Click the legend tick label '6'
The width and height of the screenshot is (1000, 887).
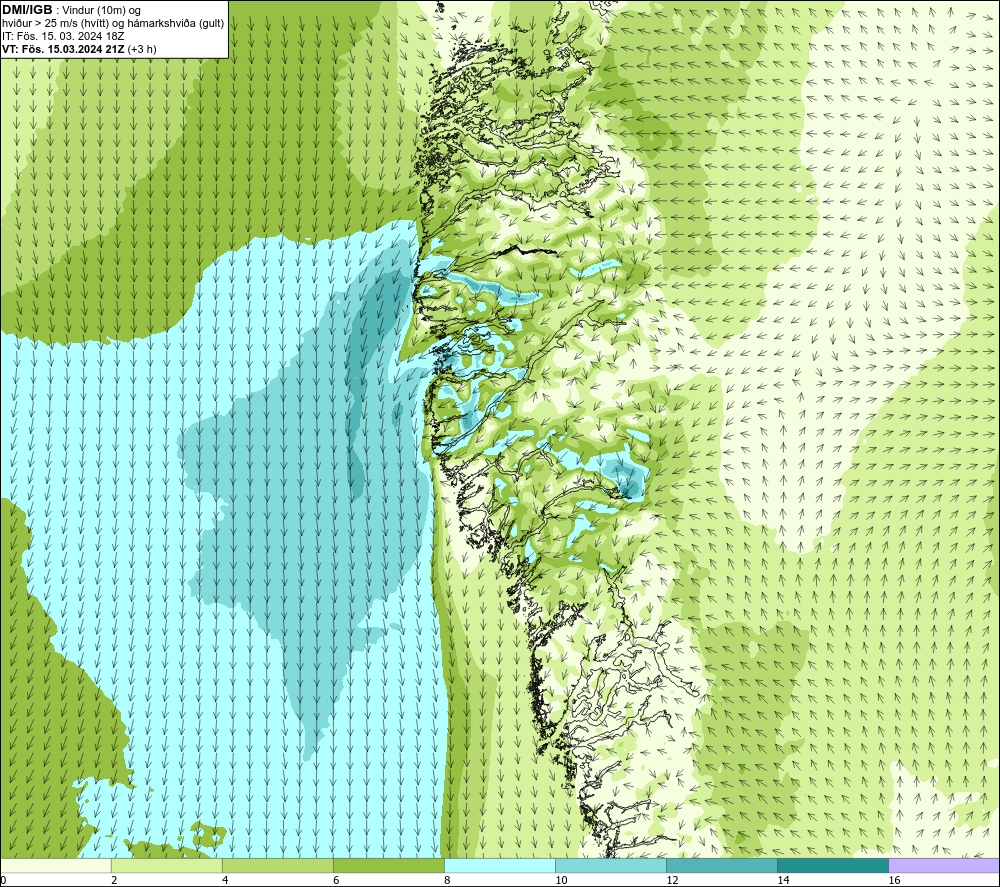[x=336, y=880]
